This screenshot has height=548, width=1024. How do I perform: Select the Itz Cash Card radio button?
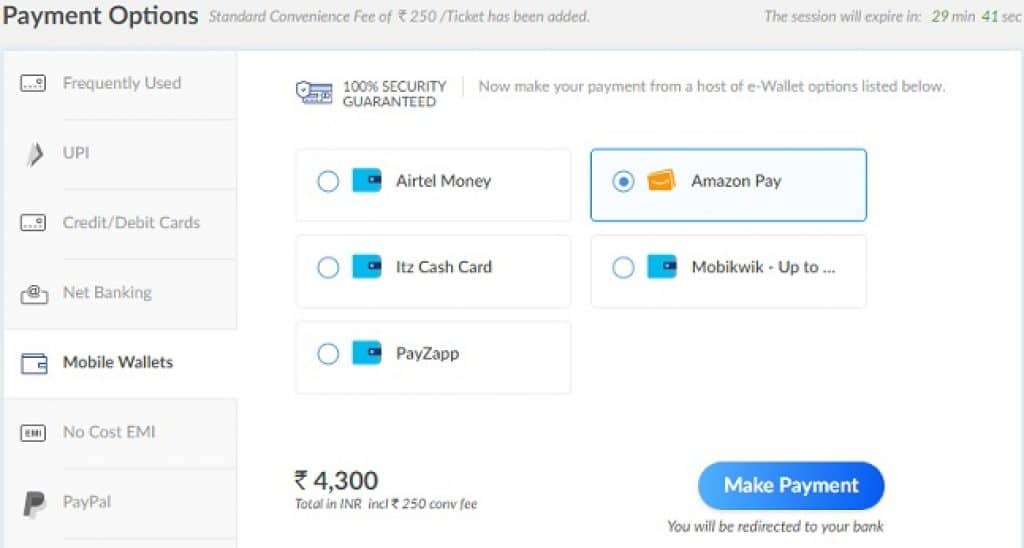point(328,267)
